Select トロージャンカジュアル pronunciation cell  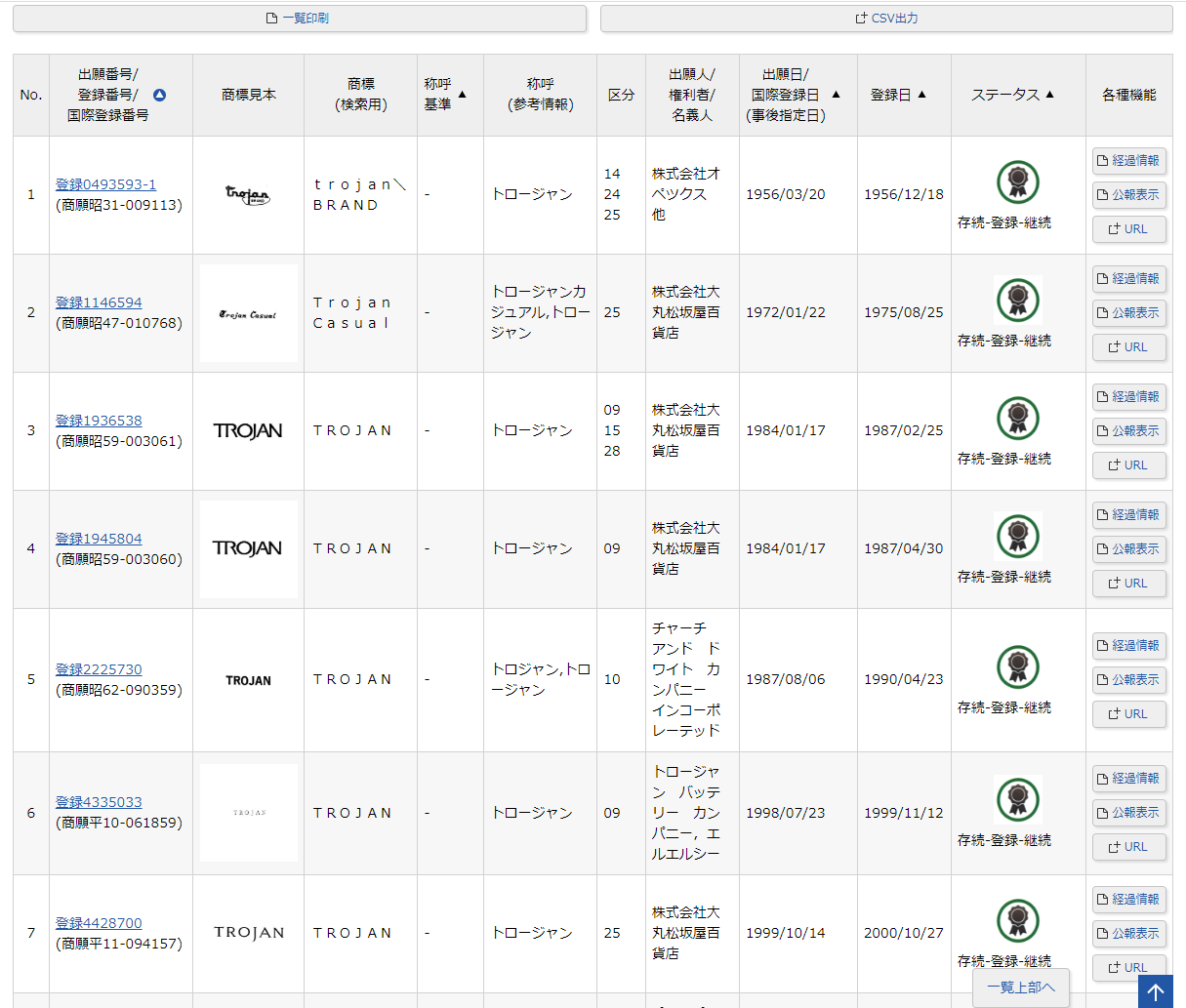coord(540,312)
